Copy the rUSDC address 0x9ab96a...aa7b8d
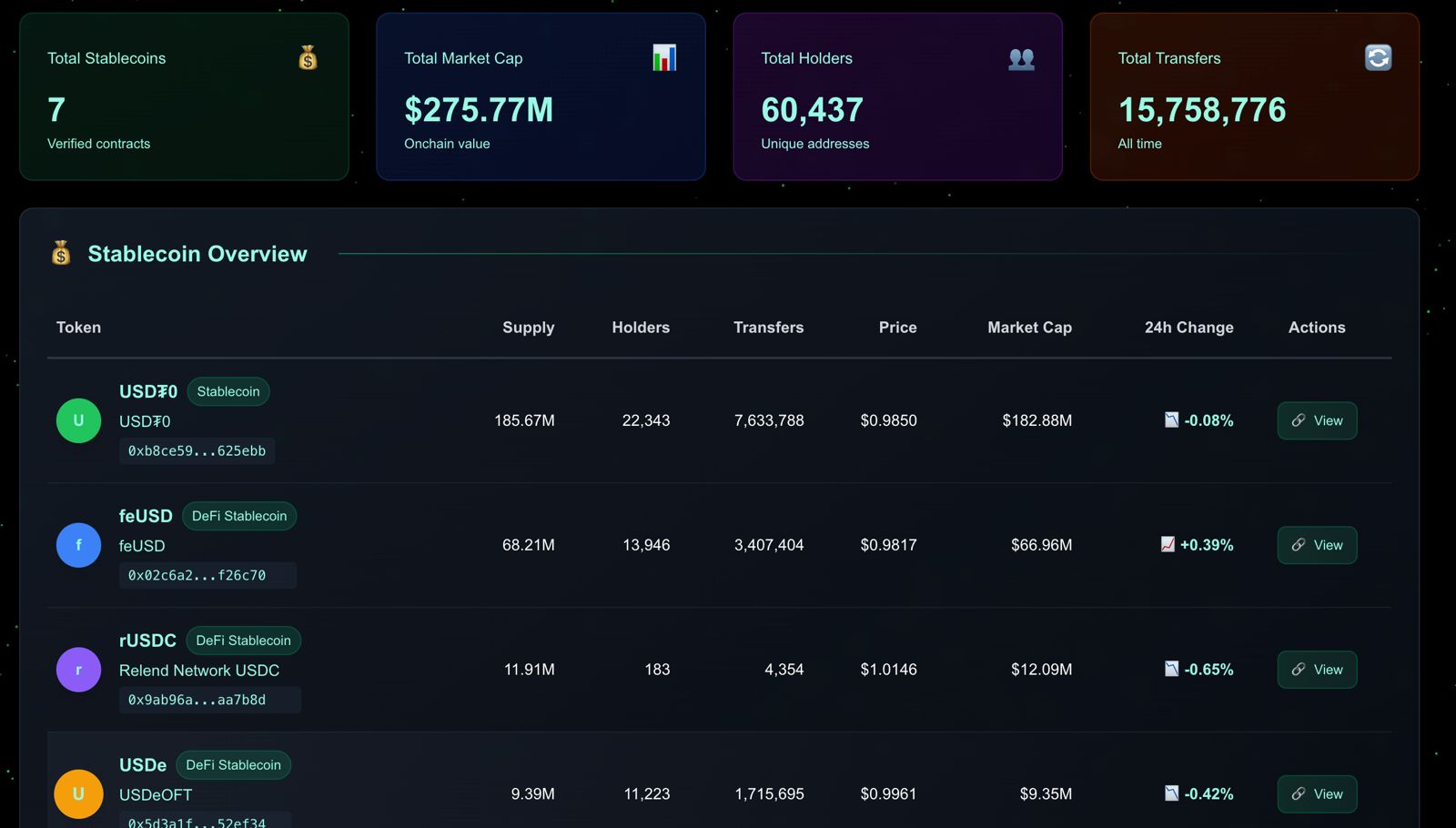 (209, 700)
